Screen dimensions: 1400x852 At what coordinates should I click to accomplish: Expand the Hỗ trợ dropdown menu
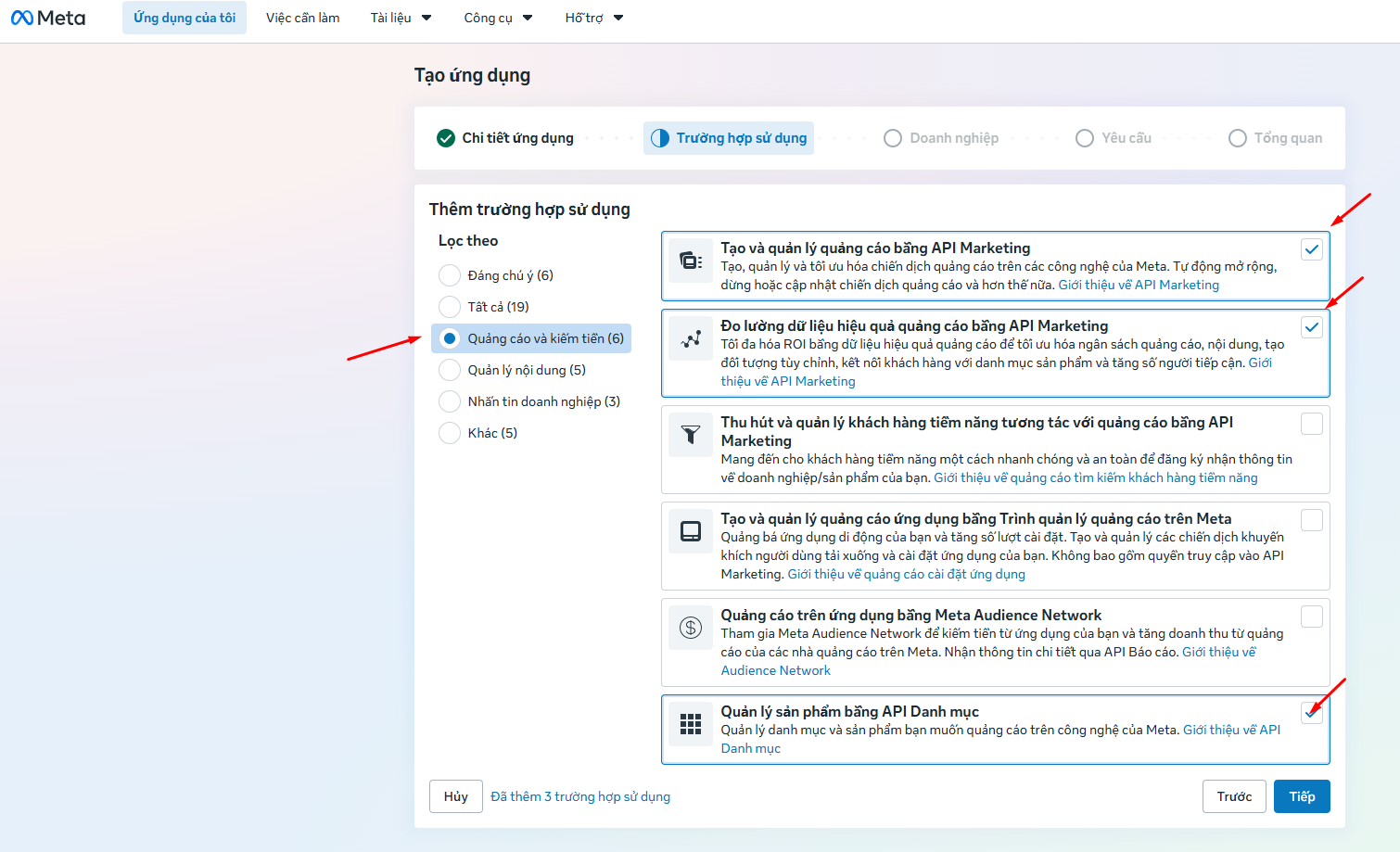tap(594, 18)
